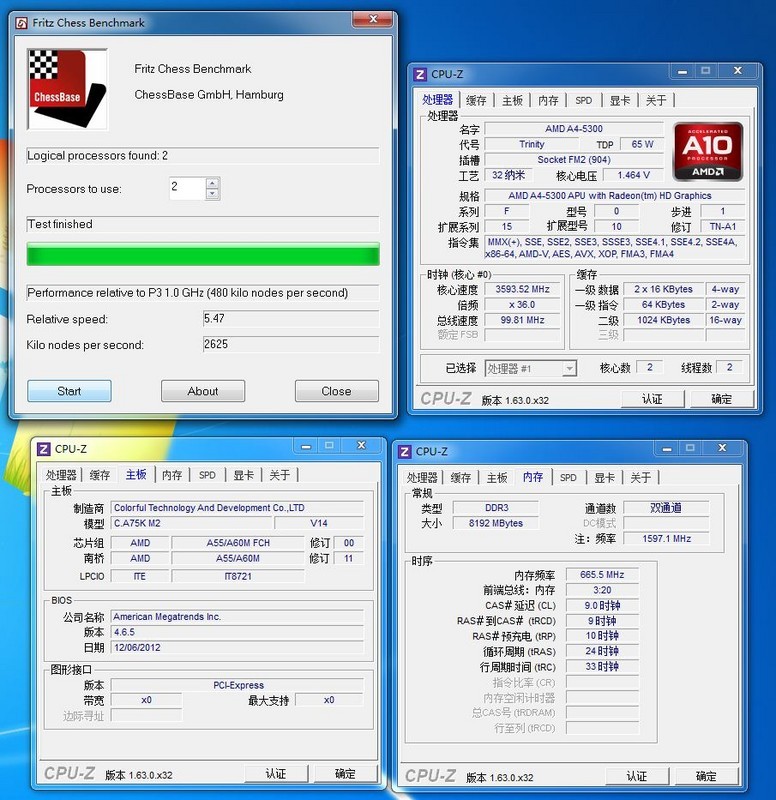Click the Close button in Fritz Benchmark

336,391
